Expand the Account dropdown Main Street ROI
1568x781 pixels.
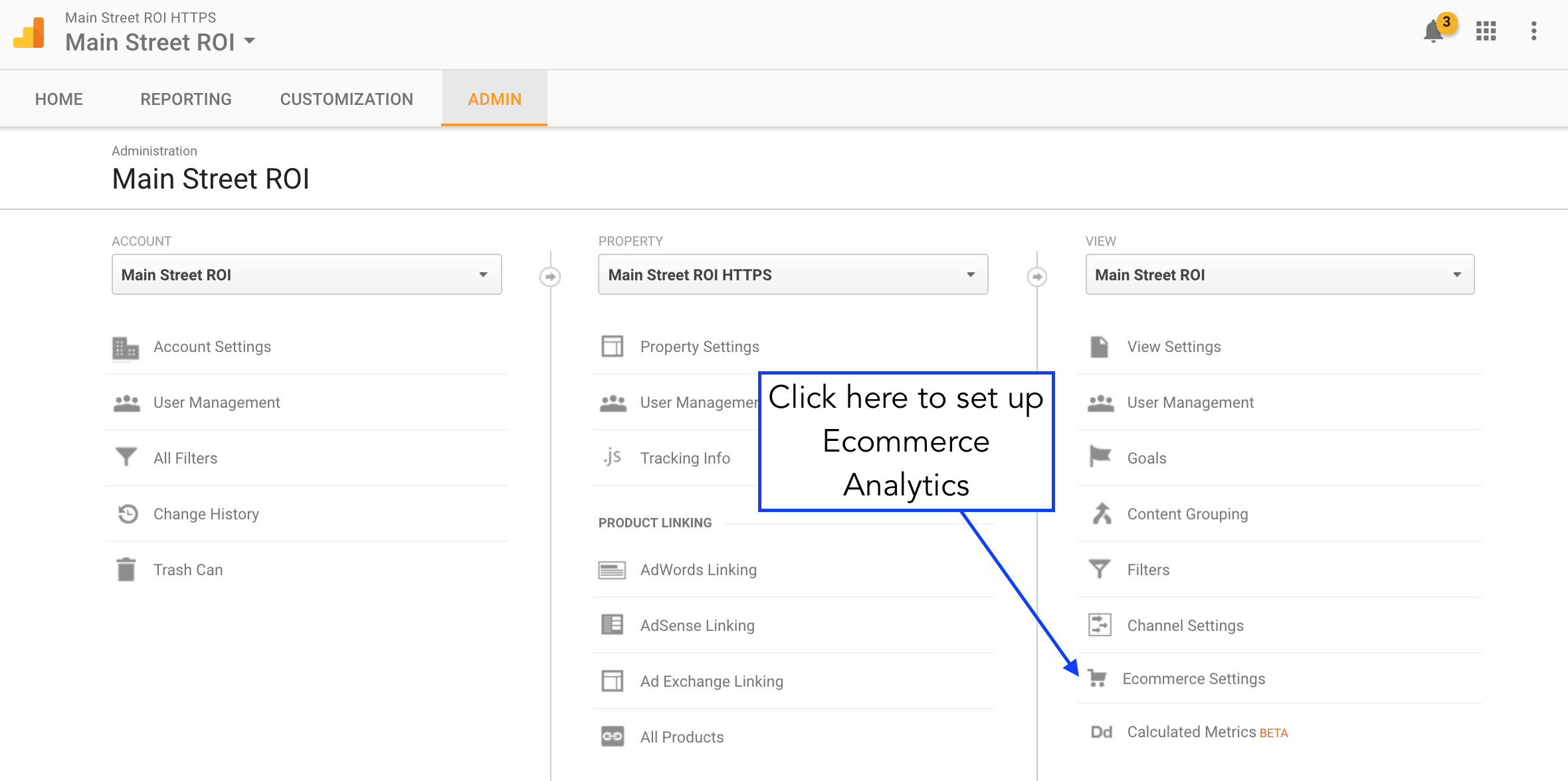306,274
